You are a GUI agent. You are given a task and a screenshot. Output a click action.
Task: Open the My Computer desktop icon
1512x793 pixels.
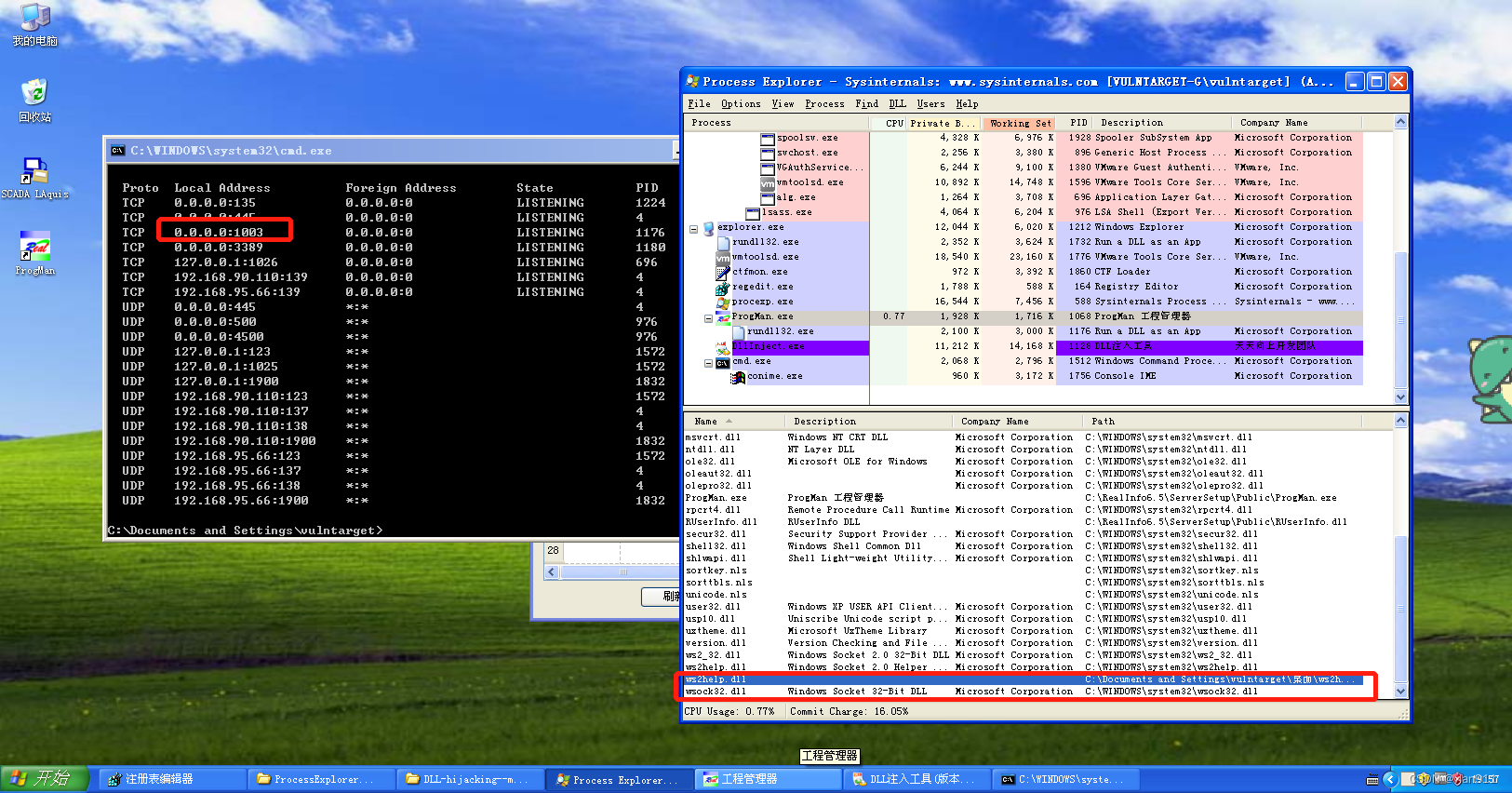tap(34, 25)
